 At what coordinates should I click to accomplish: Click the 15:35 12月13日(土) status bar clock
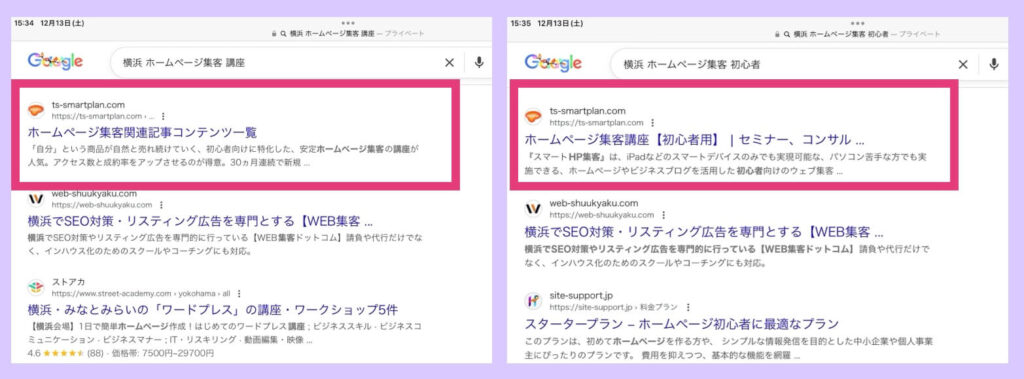[x=547, y=23]
